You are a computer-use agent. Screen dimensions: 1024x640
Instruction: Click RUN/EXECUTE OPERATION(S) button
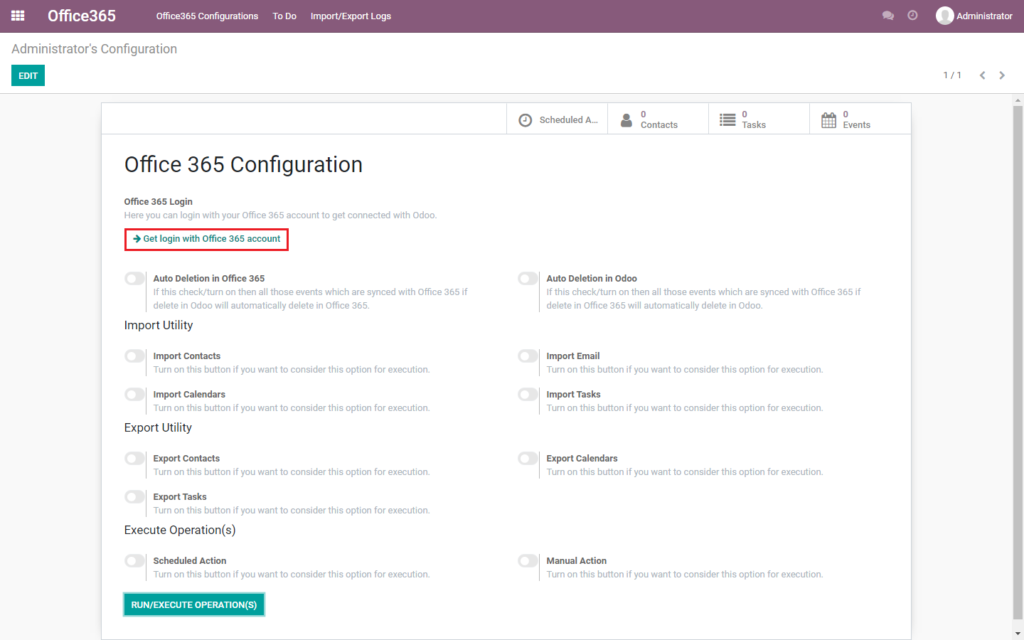(x=194, y=605)
